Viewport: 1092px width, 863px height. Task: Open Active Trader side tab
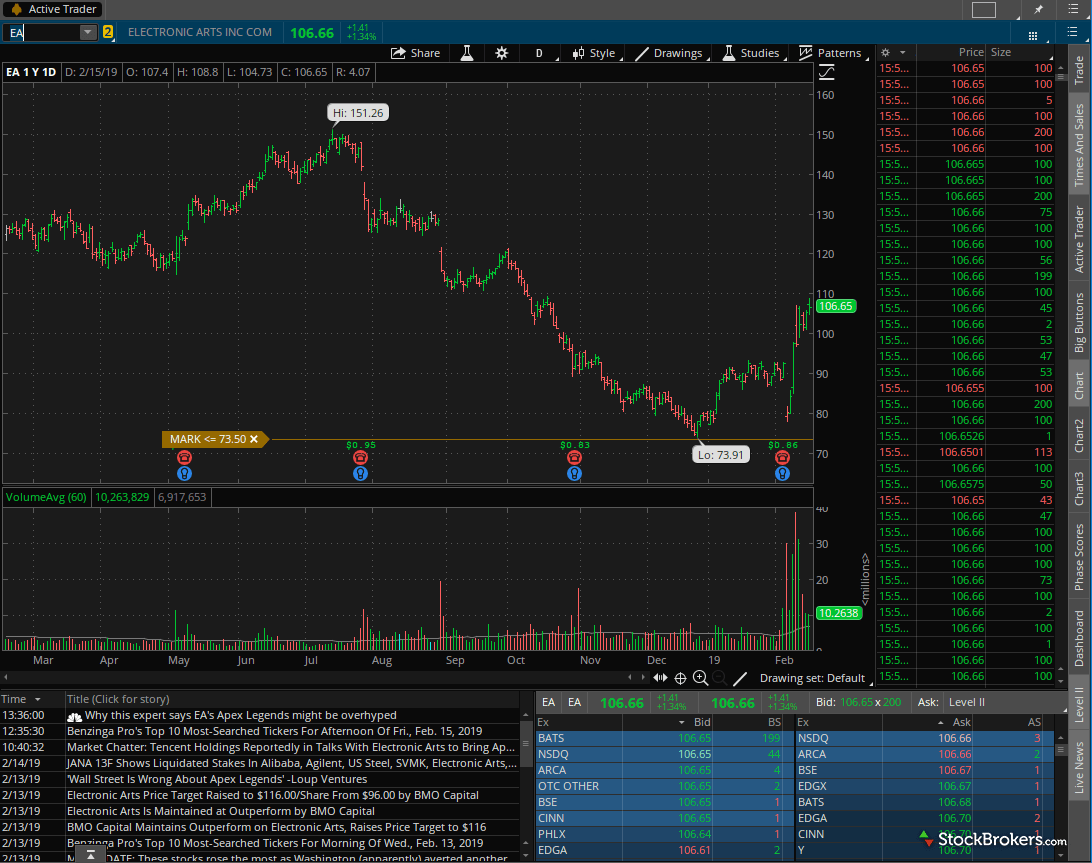click(1079, 239)
